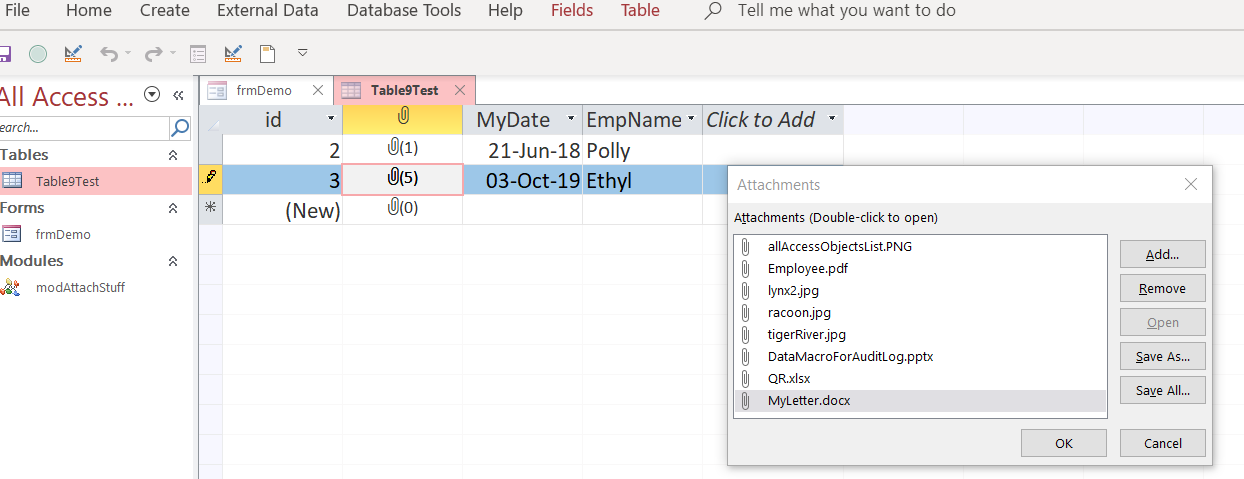Click the Polly name cell
This screenshot has width=1244, height=479.
[642, 150]
